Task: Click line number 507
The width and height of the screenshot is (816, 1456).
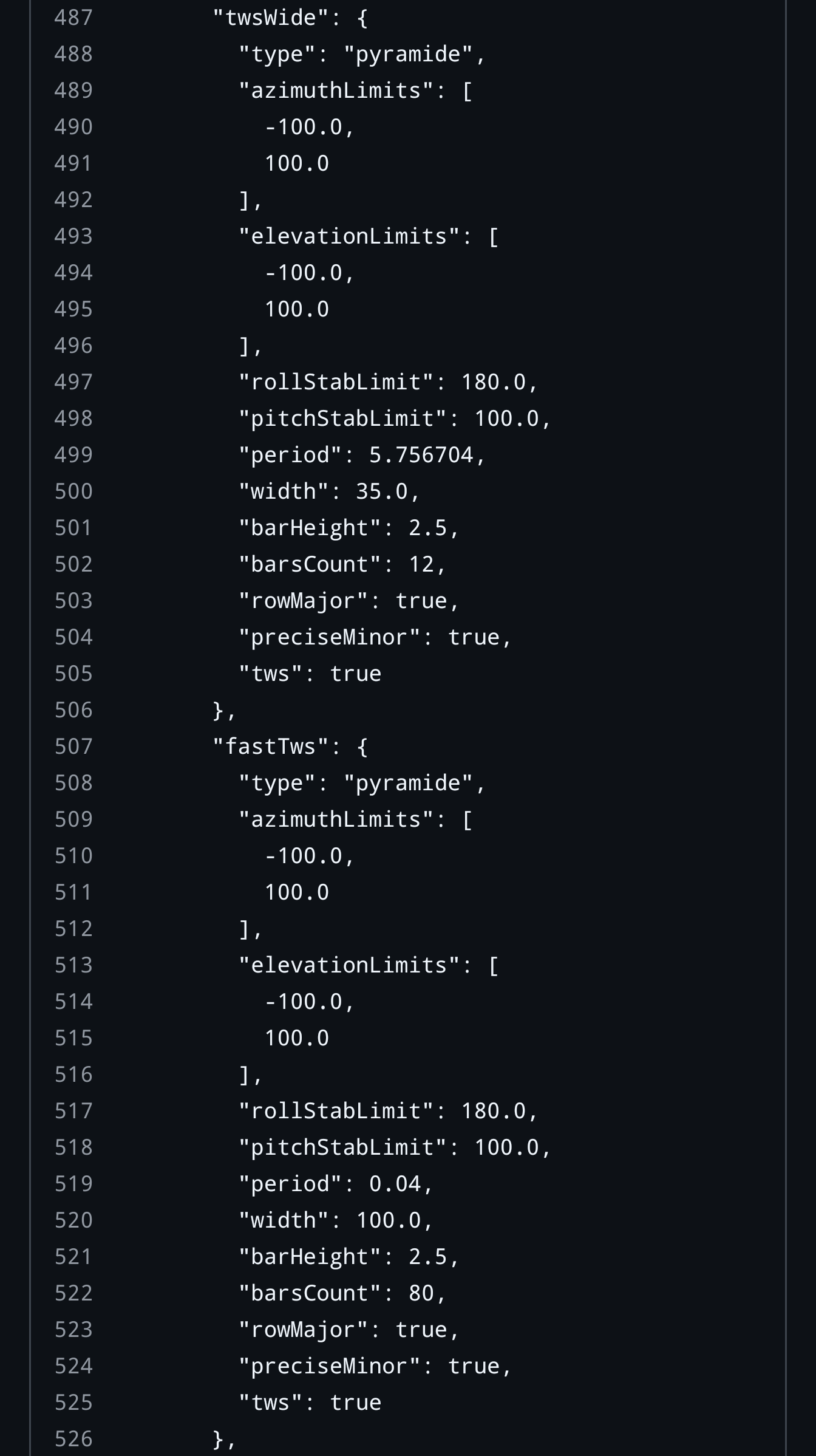Action: (x=73, y=747)
